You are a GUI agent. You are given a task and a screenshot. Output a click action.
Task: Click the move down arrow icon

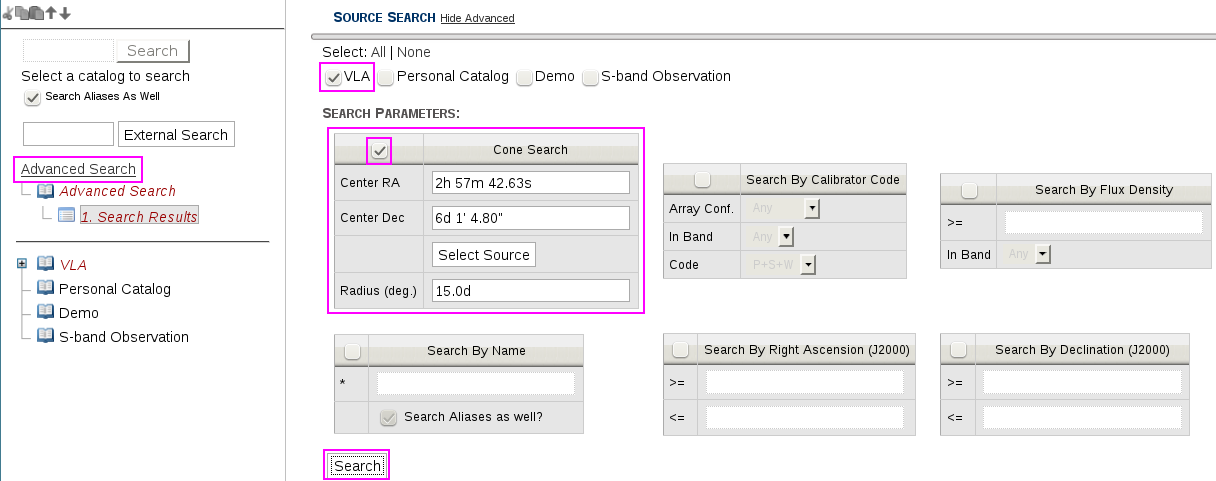click(65, 13)
